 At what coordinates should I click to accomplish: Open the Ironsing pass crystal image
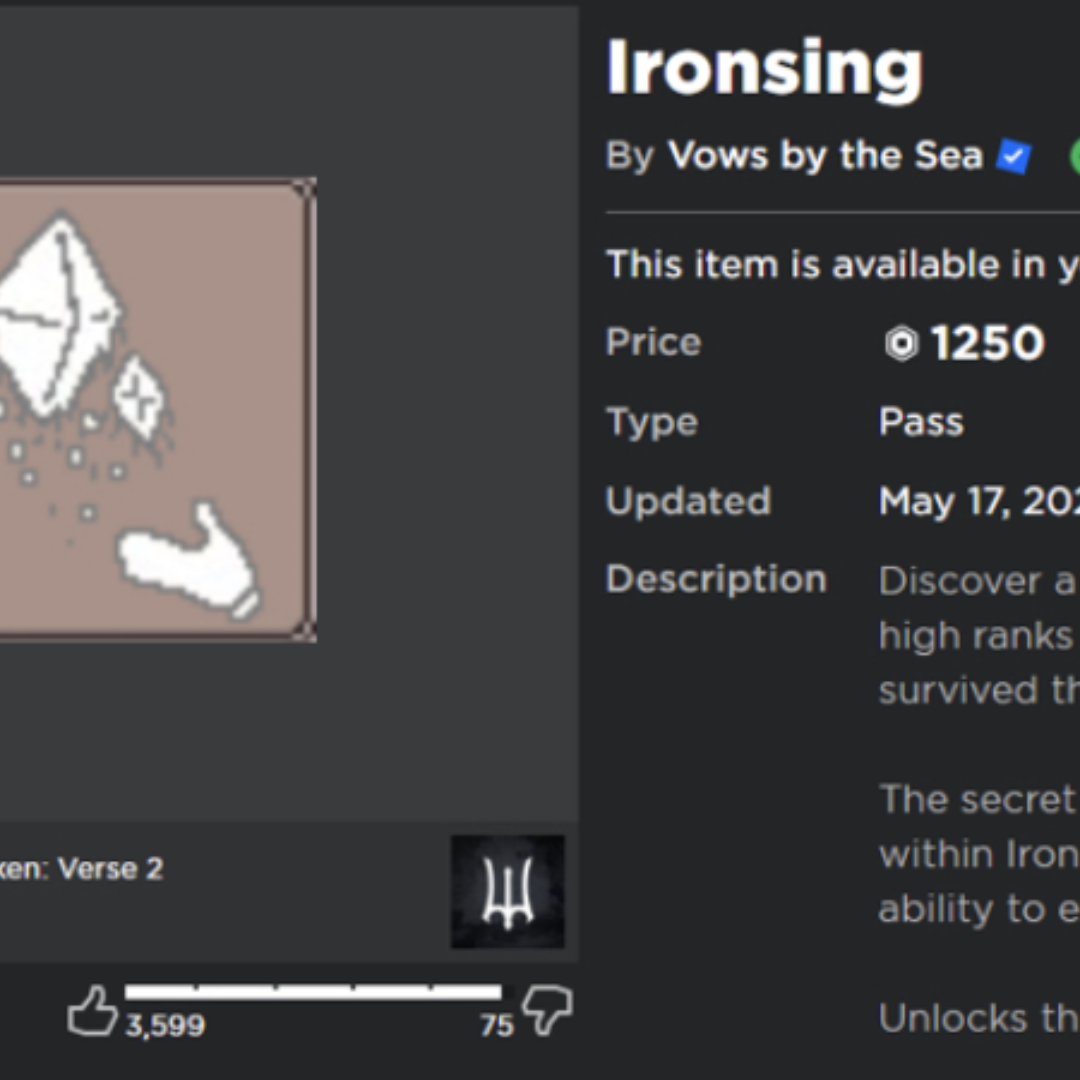[158, 410]
